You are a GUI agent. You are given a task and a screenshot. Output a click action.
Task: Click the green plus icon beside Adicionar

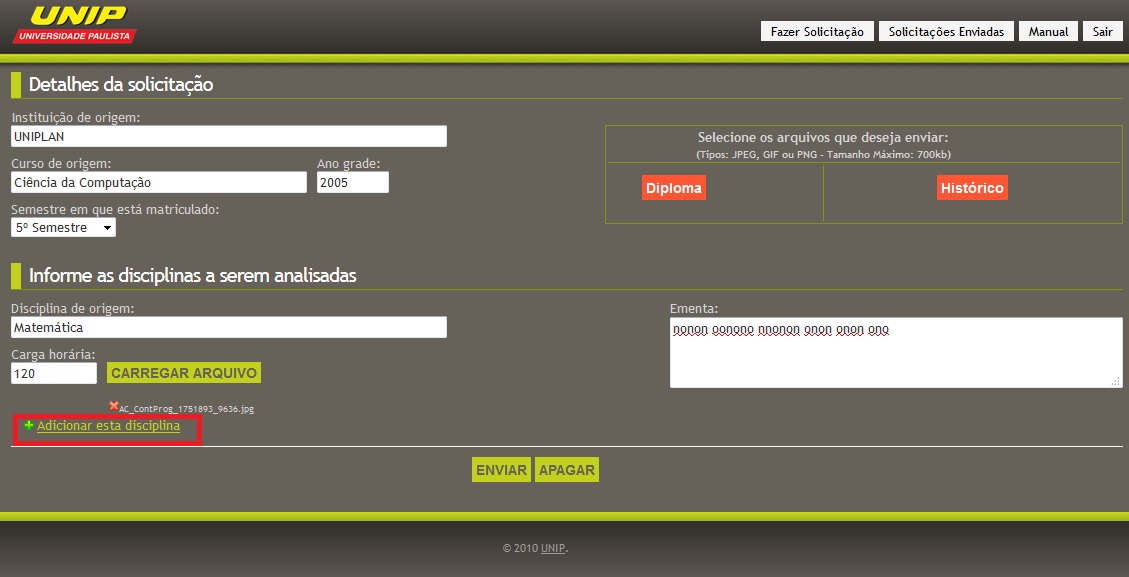(29, 426)
